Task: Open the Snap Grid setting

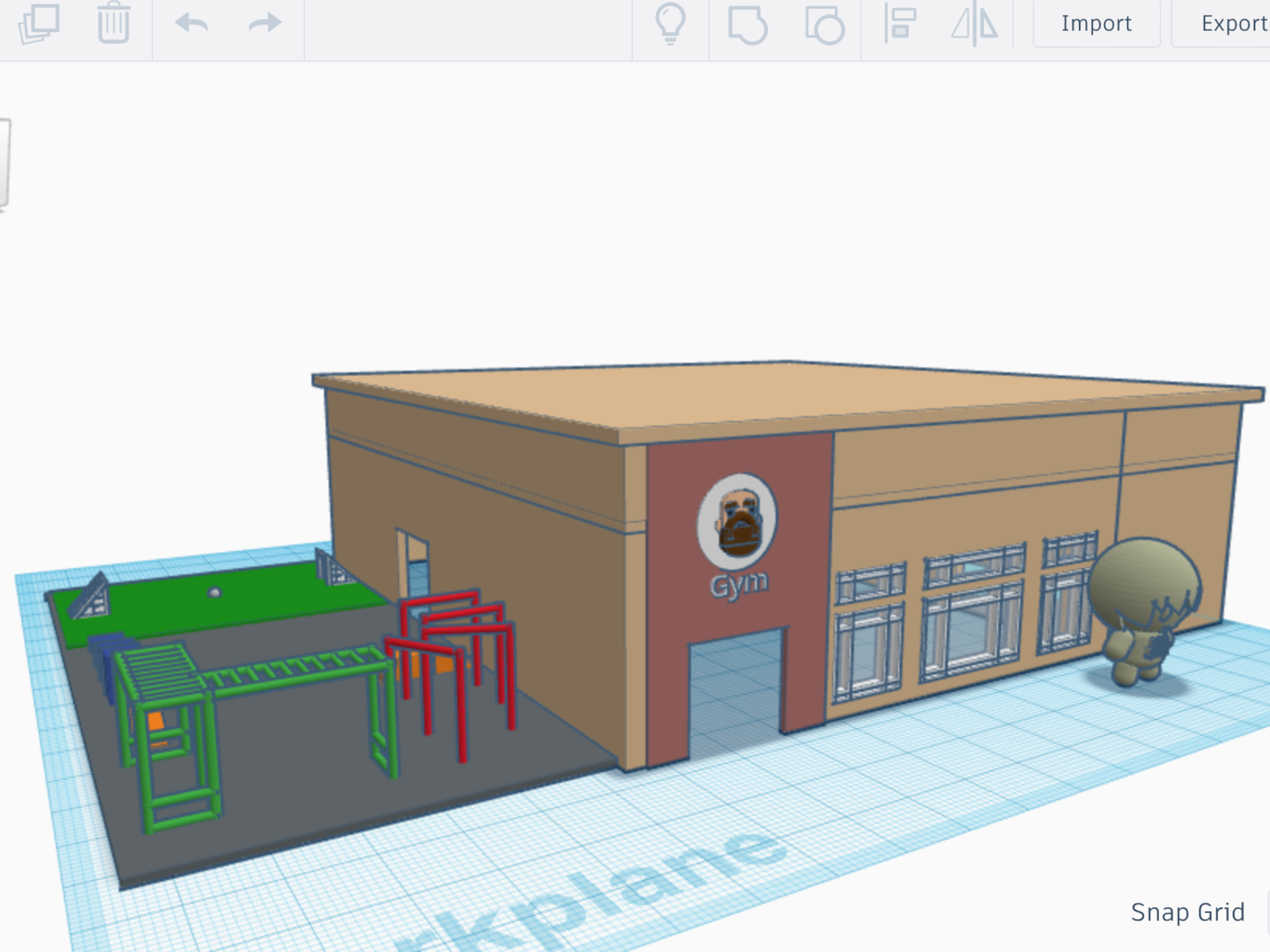Action: tap(1188, 912)
